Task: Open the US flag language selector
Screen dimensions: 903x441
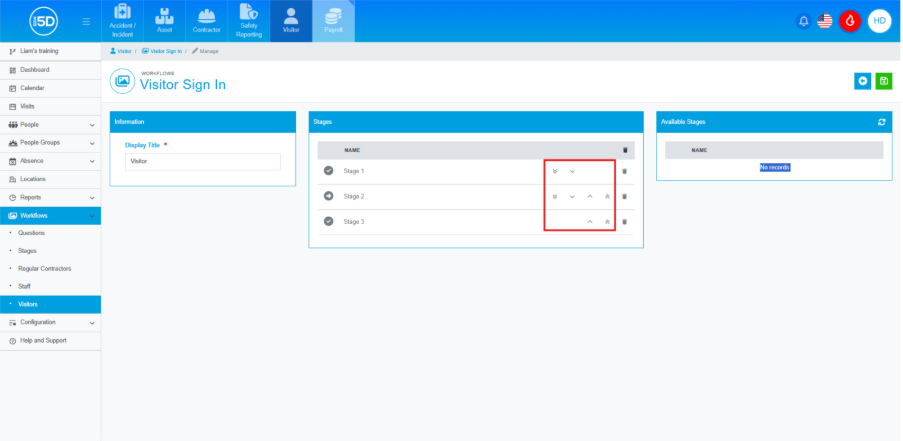Action: coord(825,21)
